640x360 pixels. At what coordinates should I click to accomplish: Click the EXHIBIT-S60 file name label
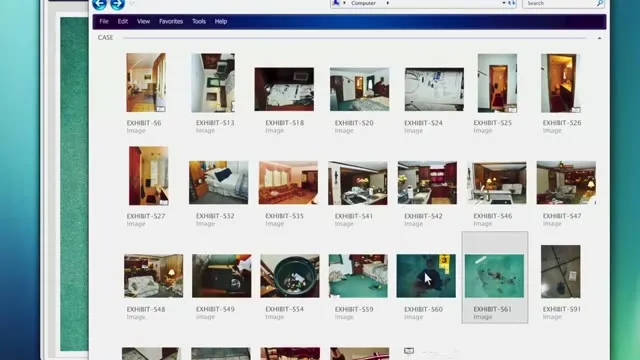coord(423,309)
